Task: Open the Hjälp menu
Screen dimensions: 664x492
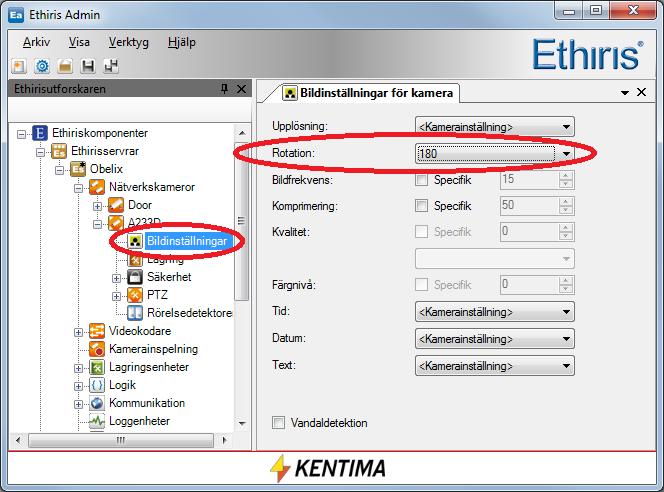Action: (182, 42)
